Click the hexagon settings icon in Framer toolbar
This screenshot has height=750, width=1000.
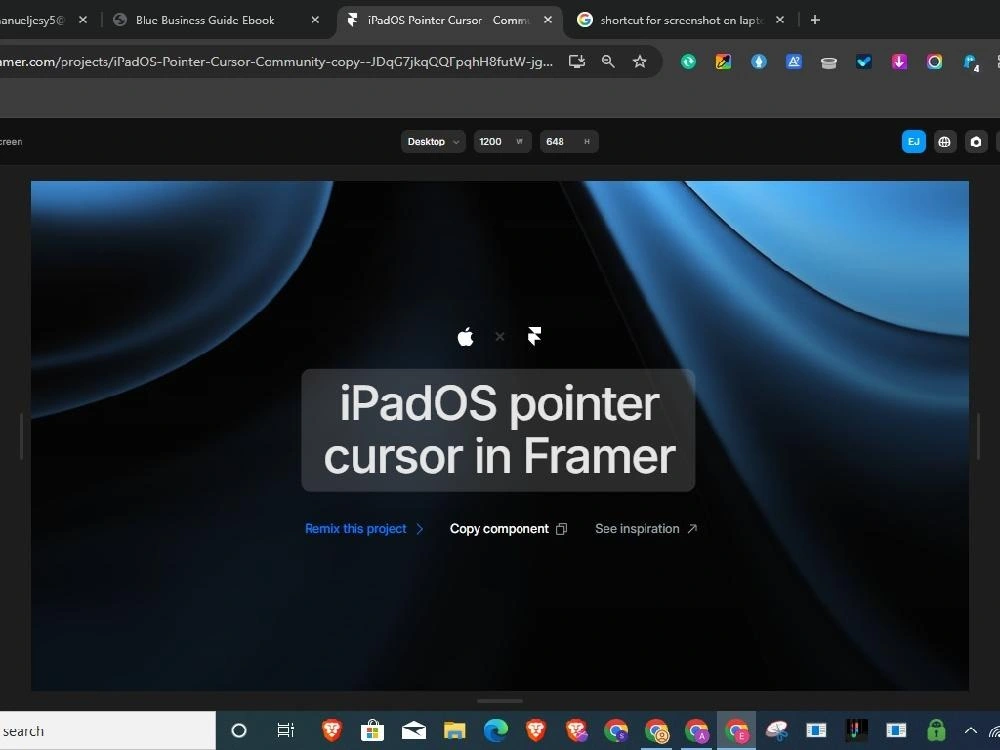pyautogui.click(x=976, y=142)
